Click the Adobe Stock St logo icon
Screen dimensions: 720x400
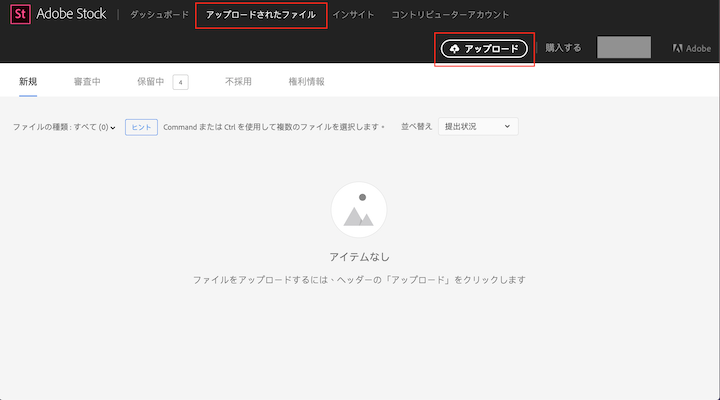pyautogui.click(x=20, y=14)
